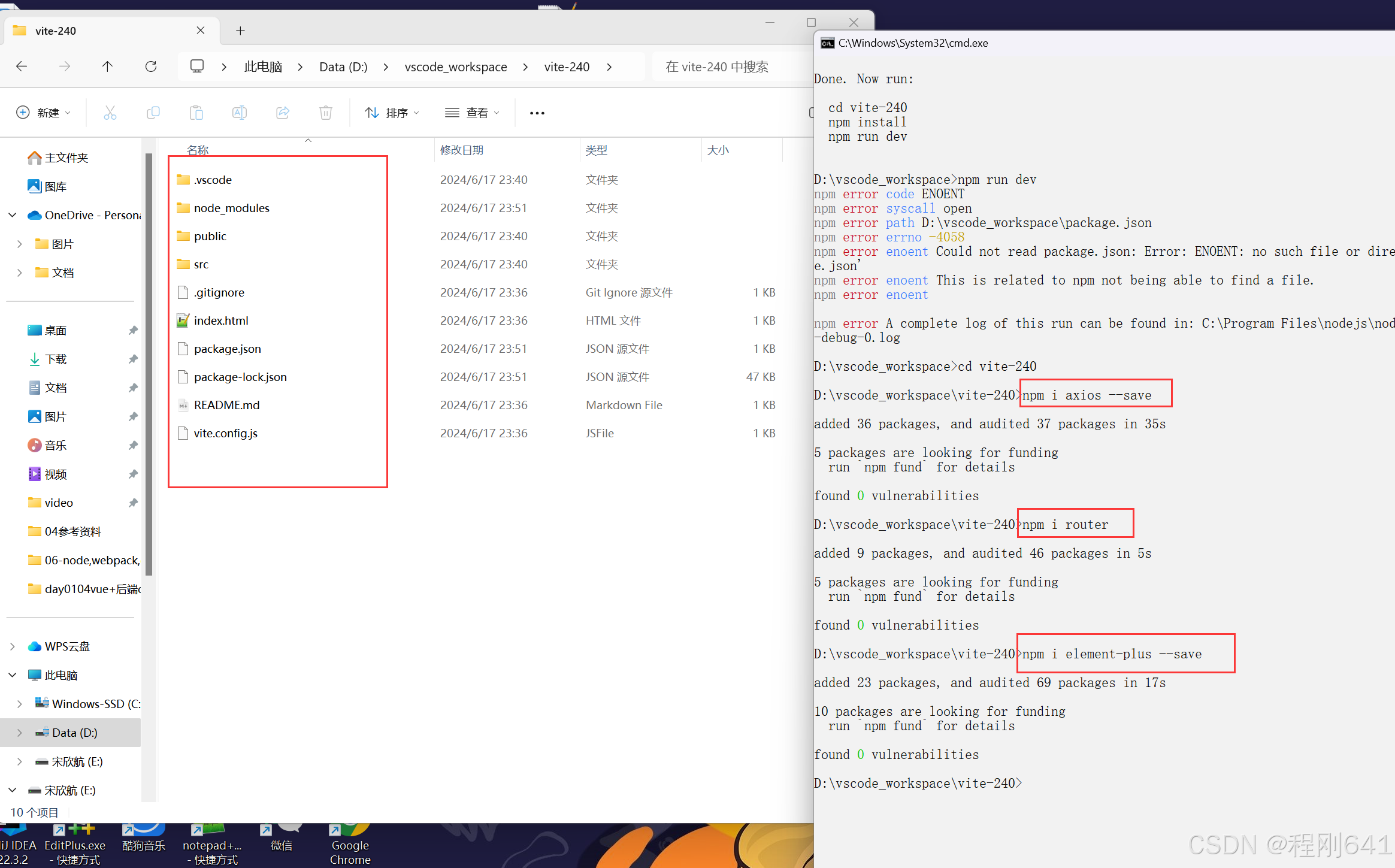The width and height of the screenshot is (1395, 868).
Task: Click vscode_workspace in the address breadcrumb
Action: pyautogui.click(x=455, y=66)
